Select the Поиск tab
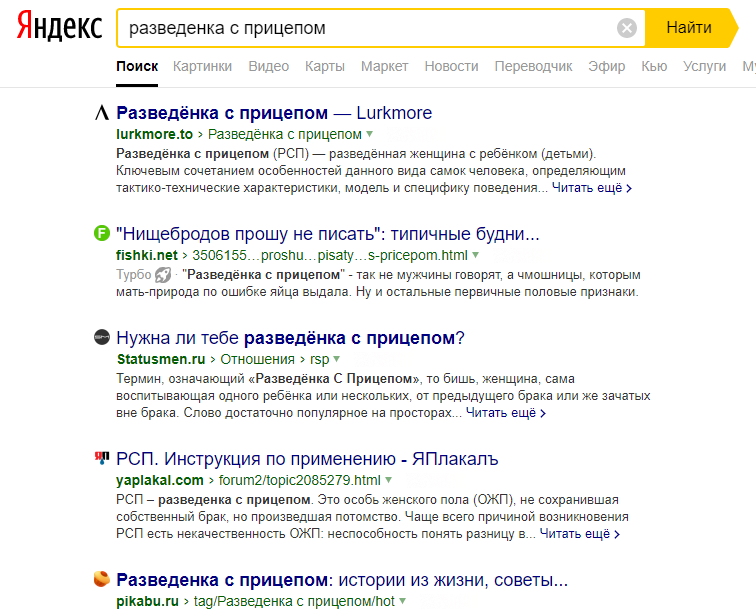 point(137,66)
